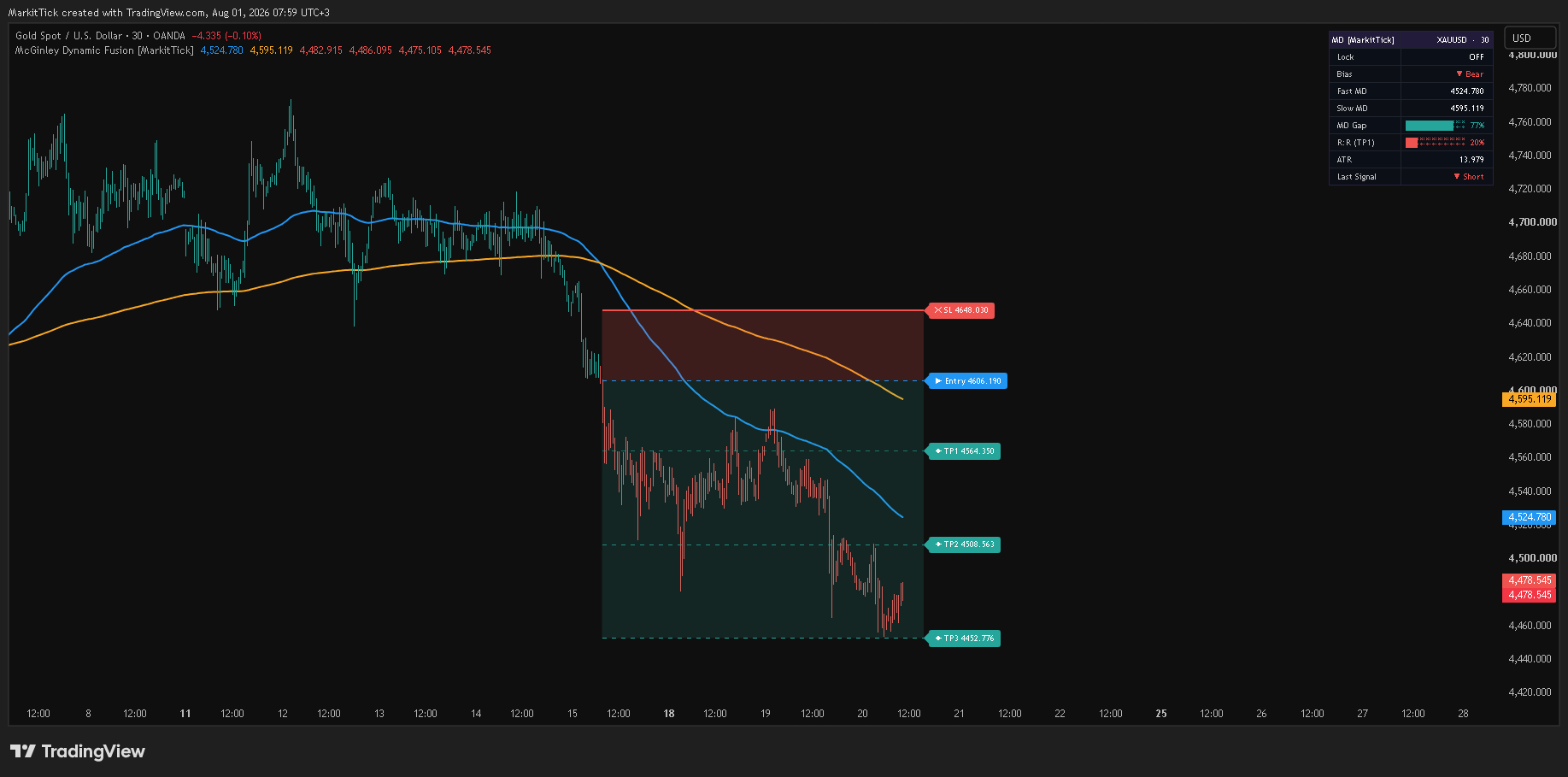Select the McGinley Dynamic Fusion indicator legend
This screenshot has width=1568, height=777.
(104, 50)
